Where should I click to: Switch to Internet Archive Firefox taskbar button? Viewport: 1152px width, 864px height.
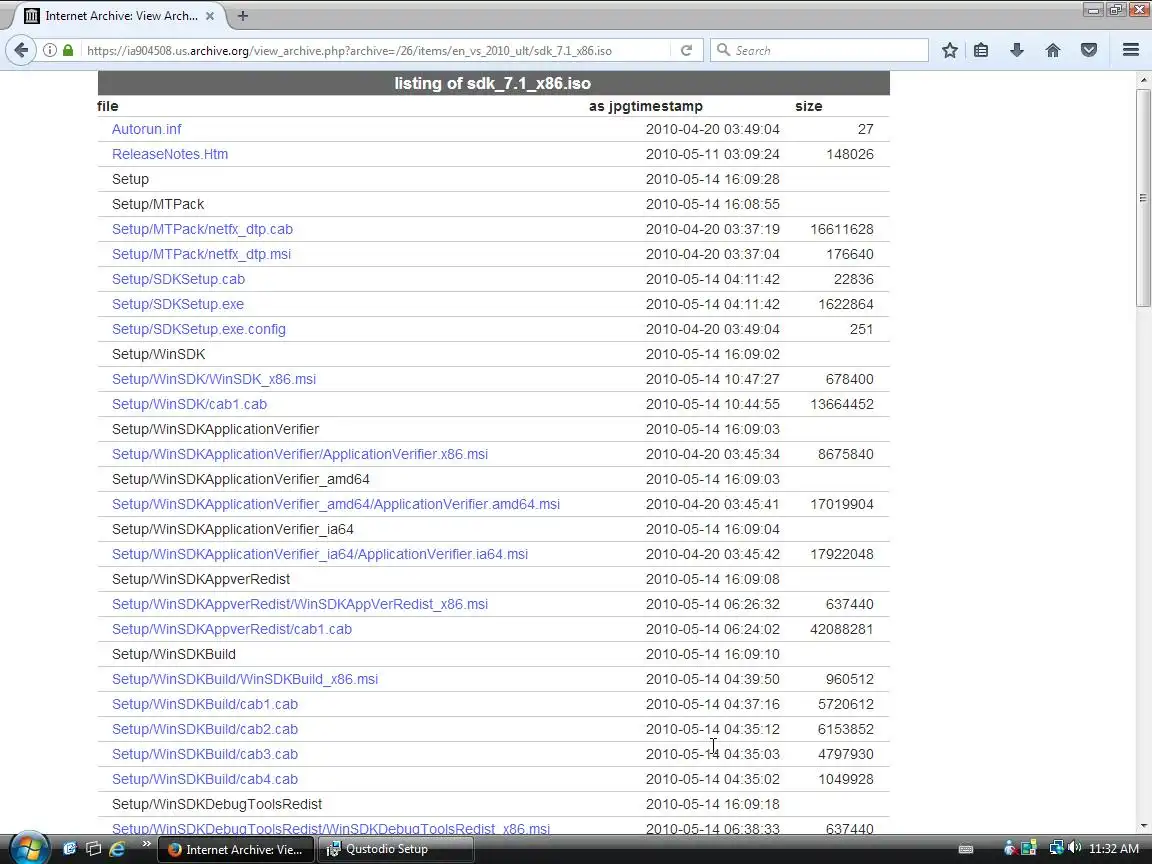coord(236,849)
